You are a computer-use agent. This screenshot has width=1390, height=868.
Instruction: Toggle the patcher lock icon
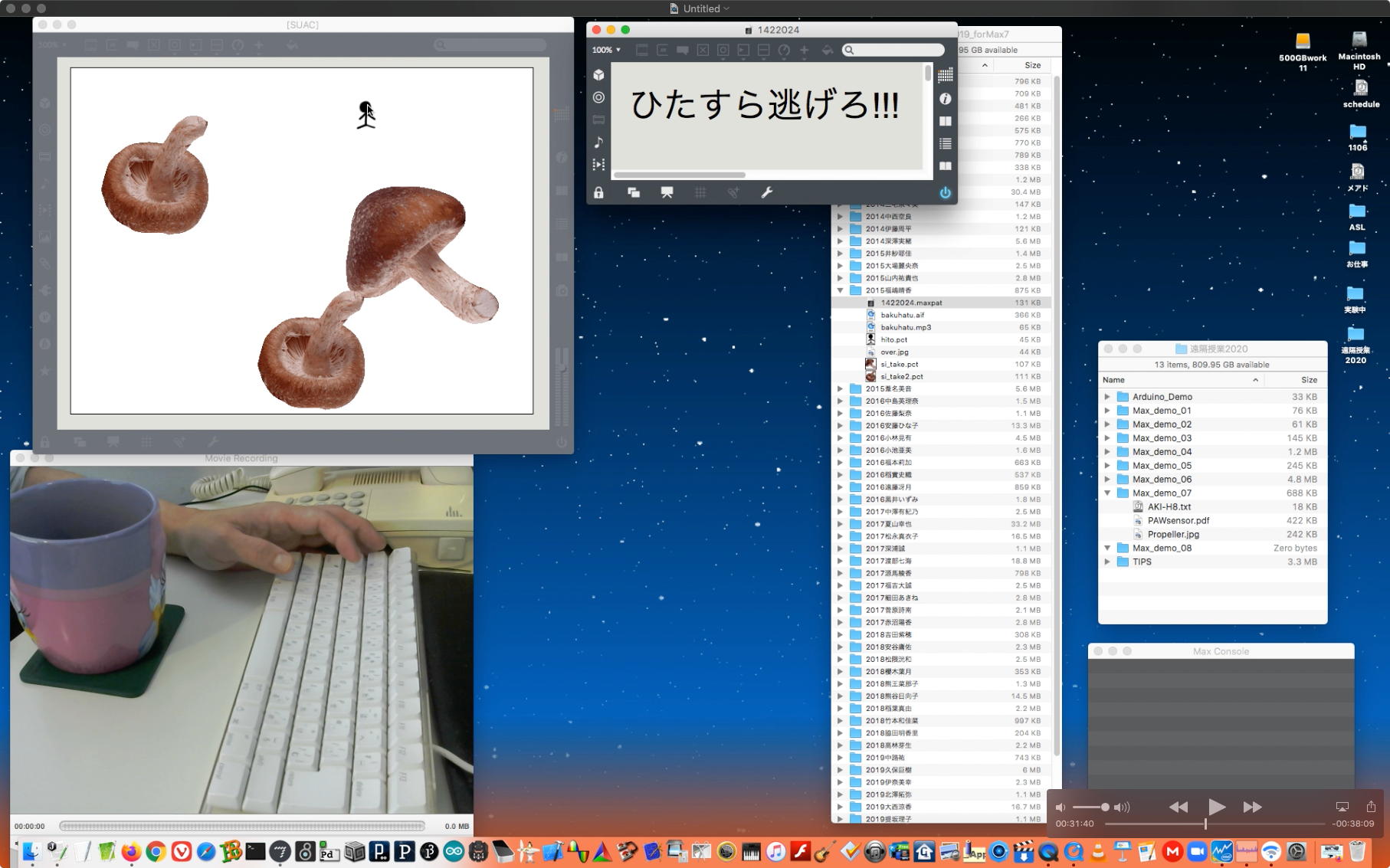[x=598, y=192]
